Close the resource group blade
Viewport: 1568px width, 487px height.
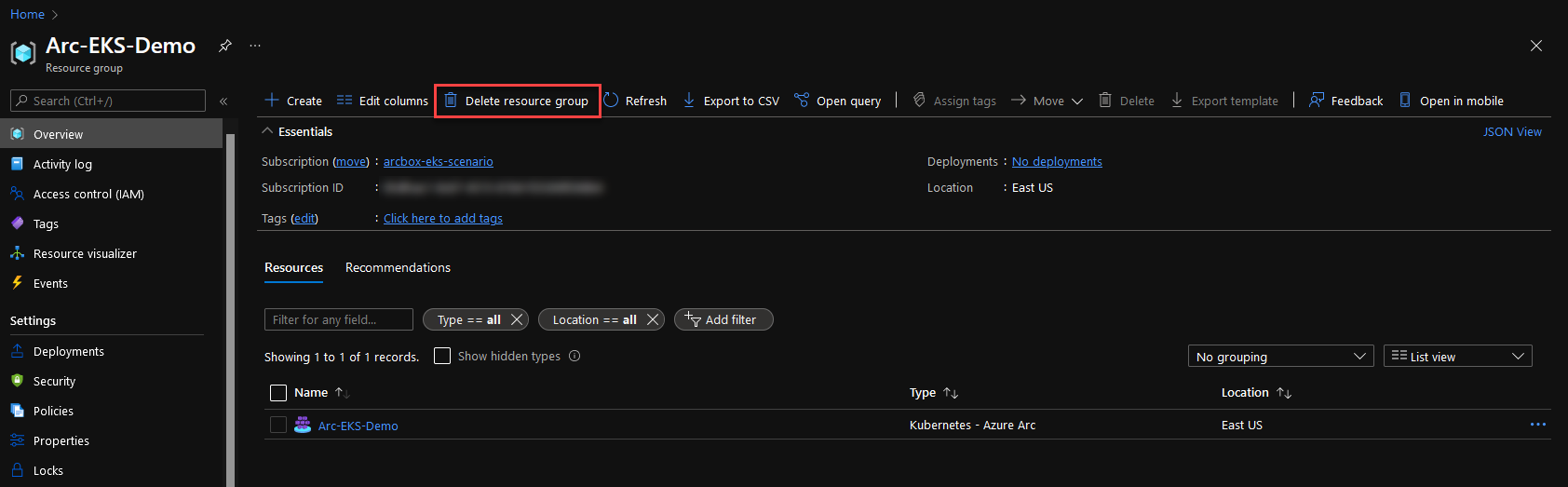[x=1536, y=46]
